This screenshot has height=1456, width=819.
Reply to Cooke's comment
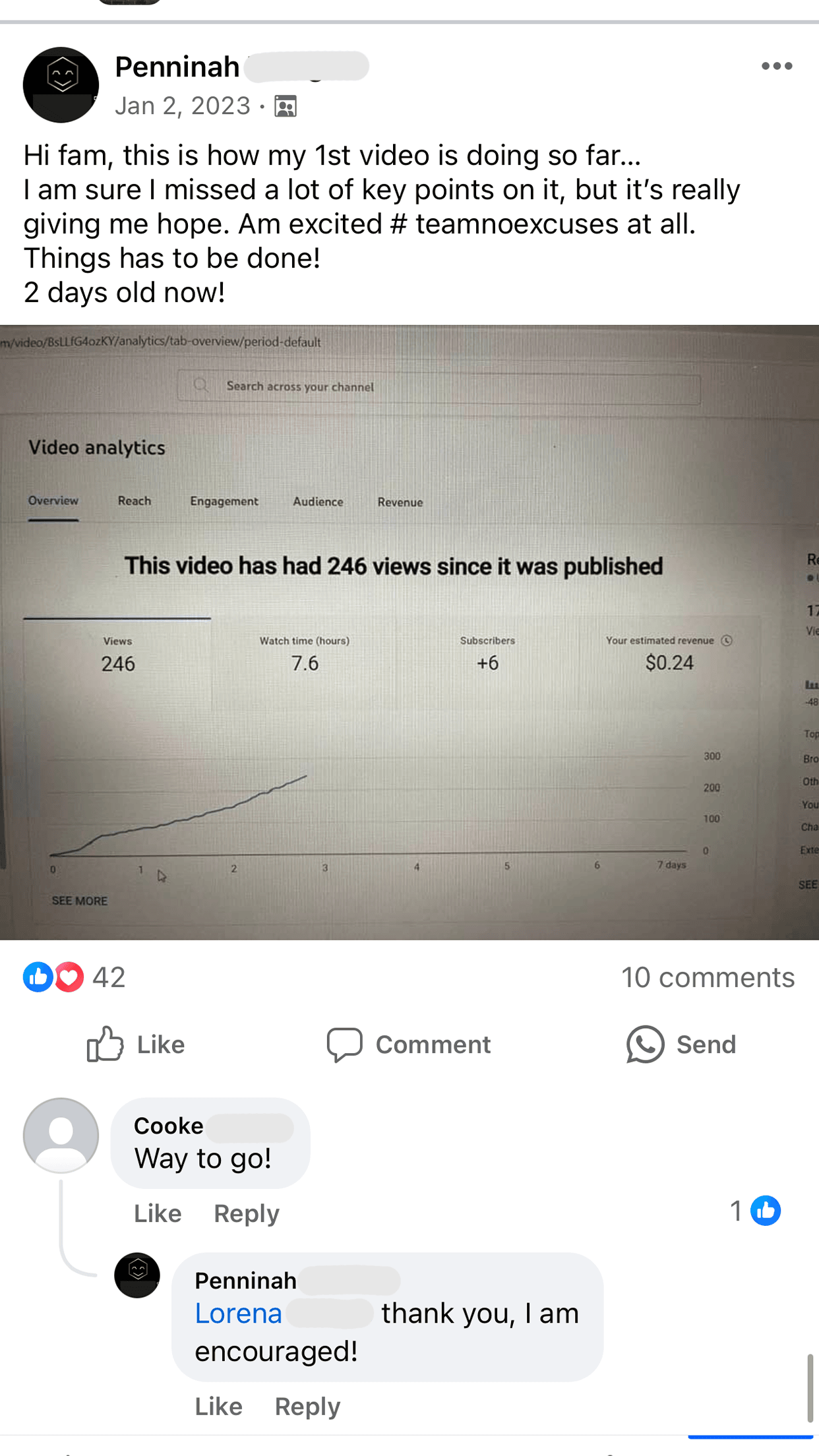[x=247, y=1213]
